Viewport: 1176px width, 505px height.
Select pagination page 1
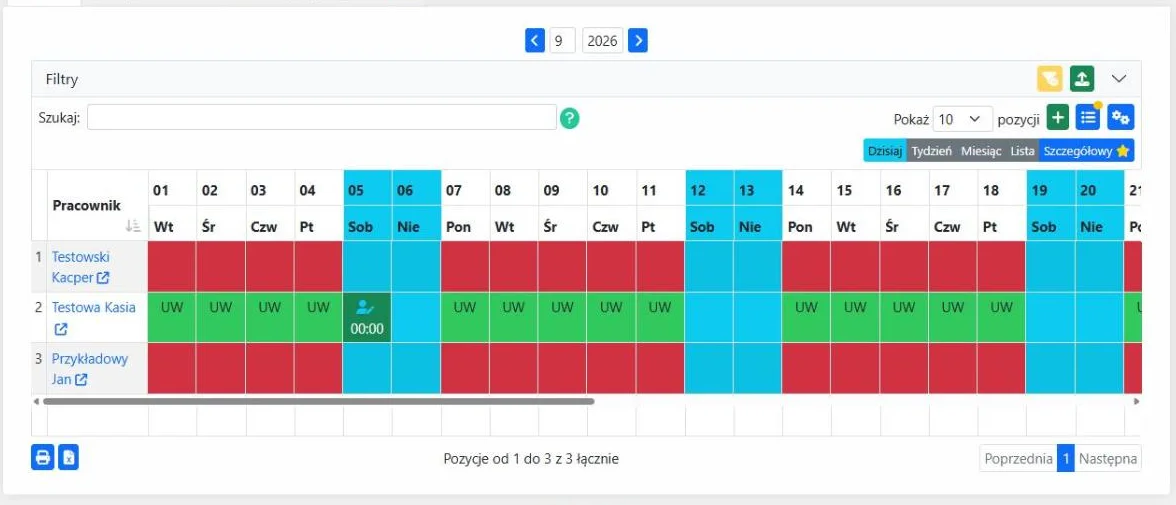point(1066,458)
